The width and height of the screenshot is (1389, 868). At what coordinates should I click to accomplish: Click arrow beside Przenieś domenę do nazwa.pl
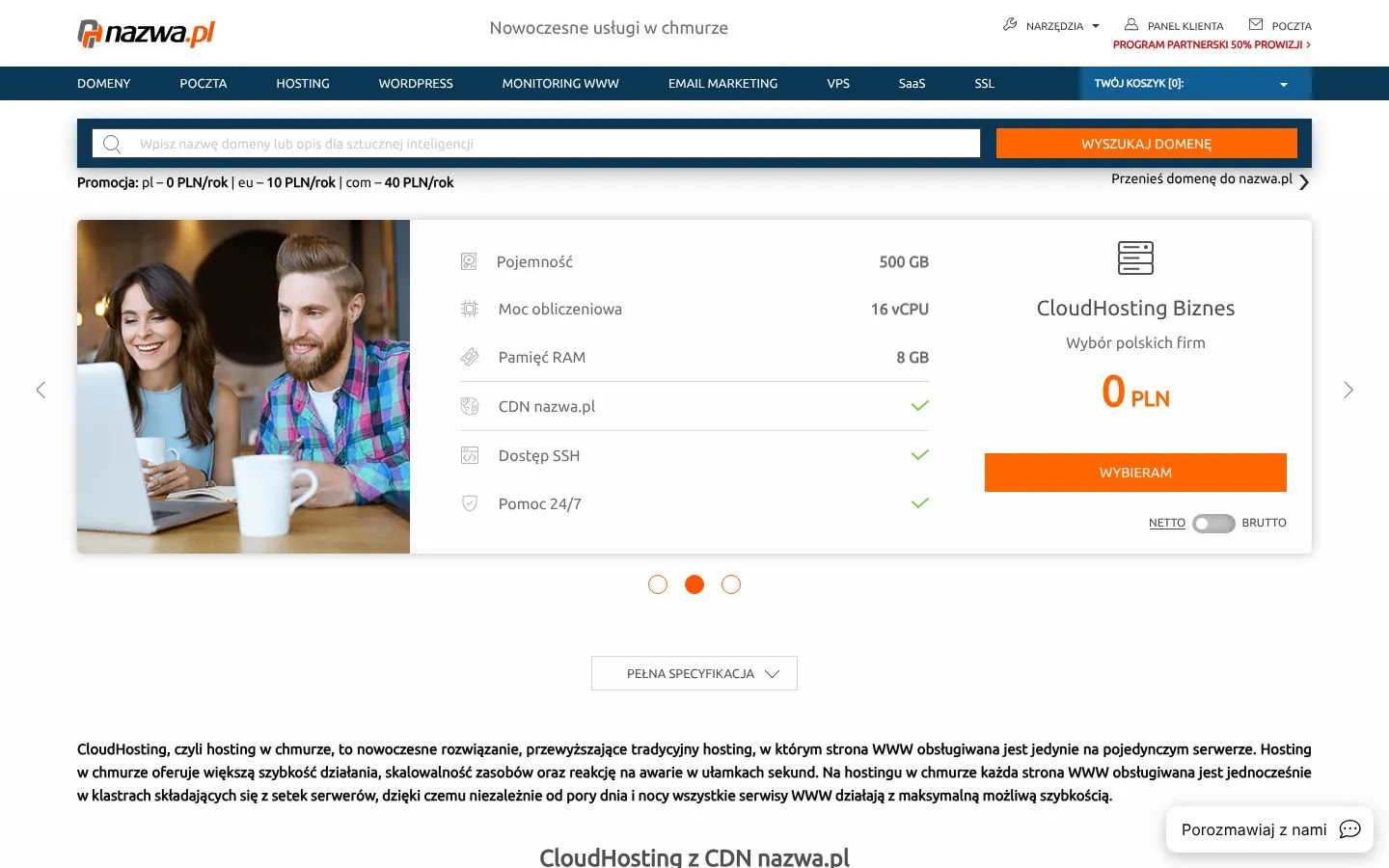pos(1304,181)
